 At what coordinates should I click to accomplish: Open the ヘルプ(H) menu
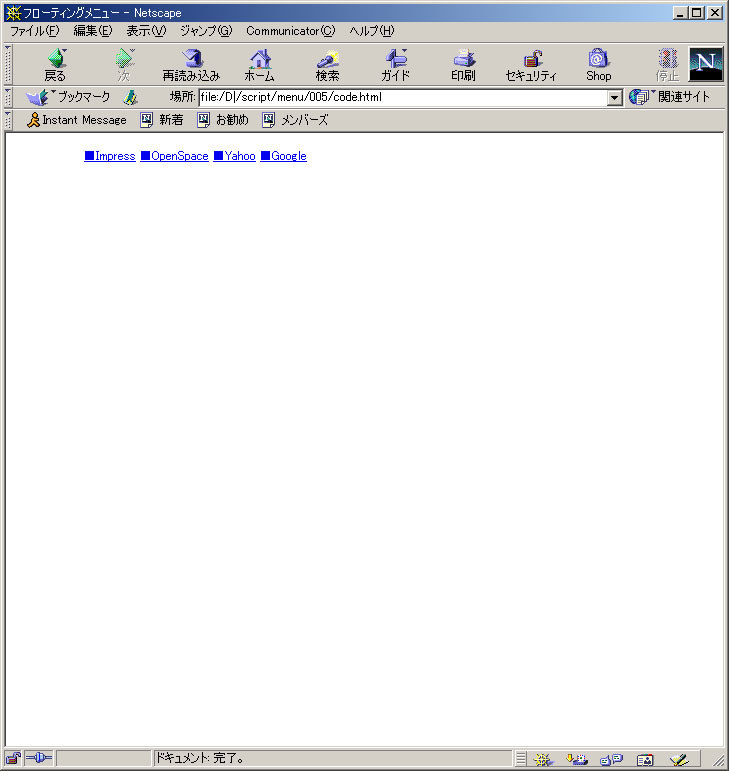(372, 31)
